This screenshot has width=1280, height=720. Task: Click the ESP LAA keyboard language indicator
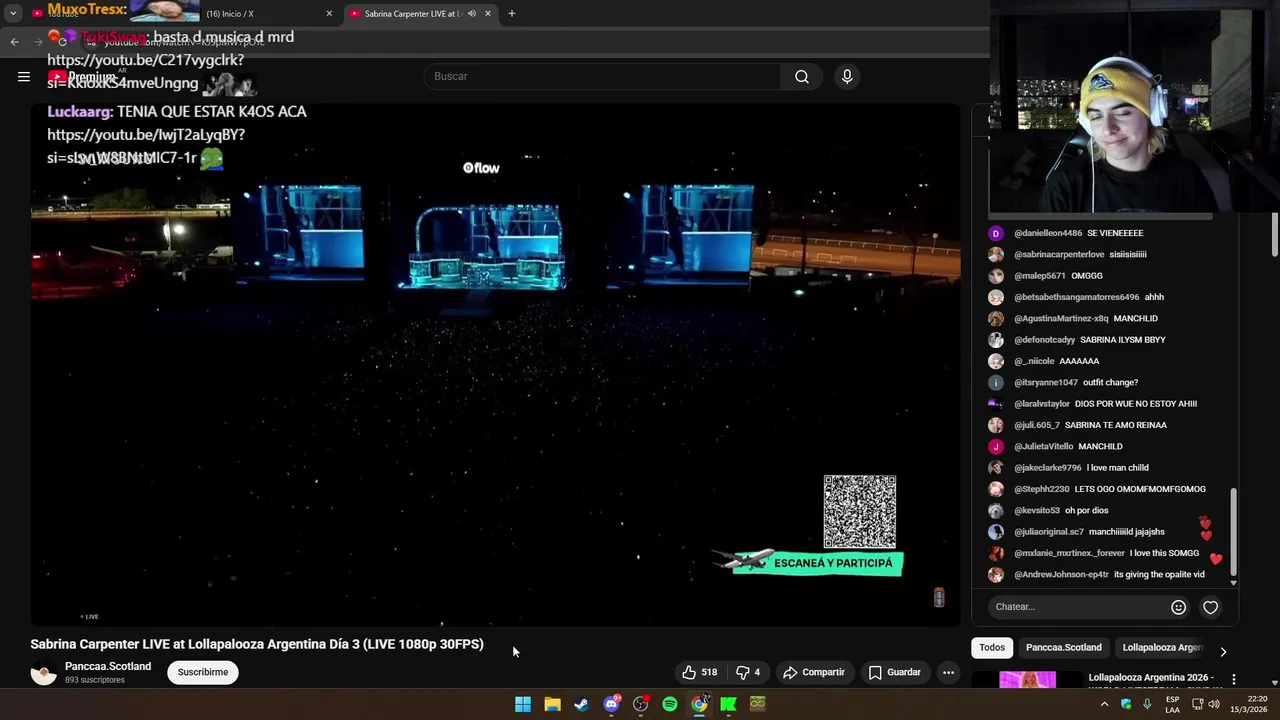(x=1172, y=704)
